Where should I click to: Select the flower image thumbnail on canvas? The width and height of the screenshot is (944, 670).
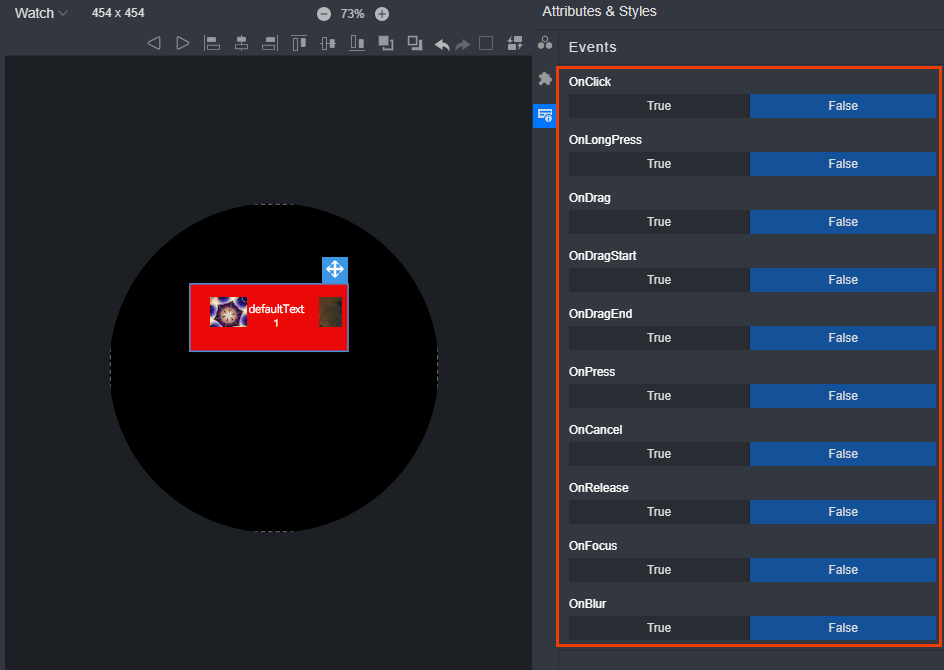tap(228, 312)
